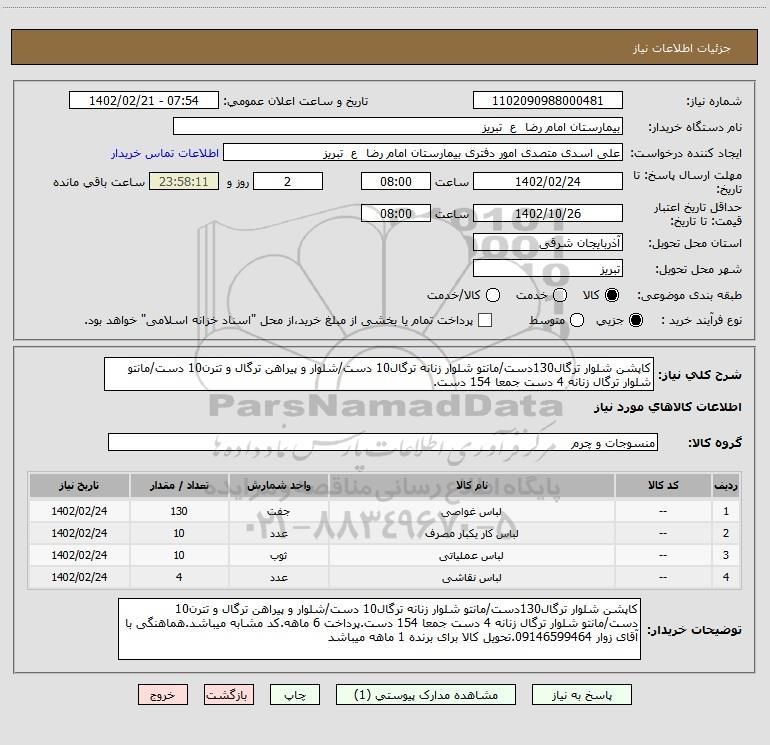Click the بازگشت back button
Screen dimensions: 770x745
point(229,695)
